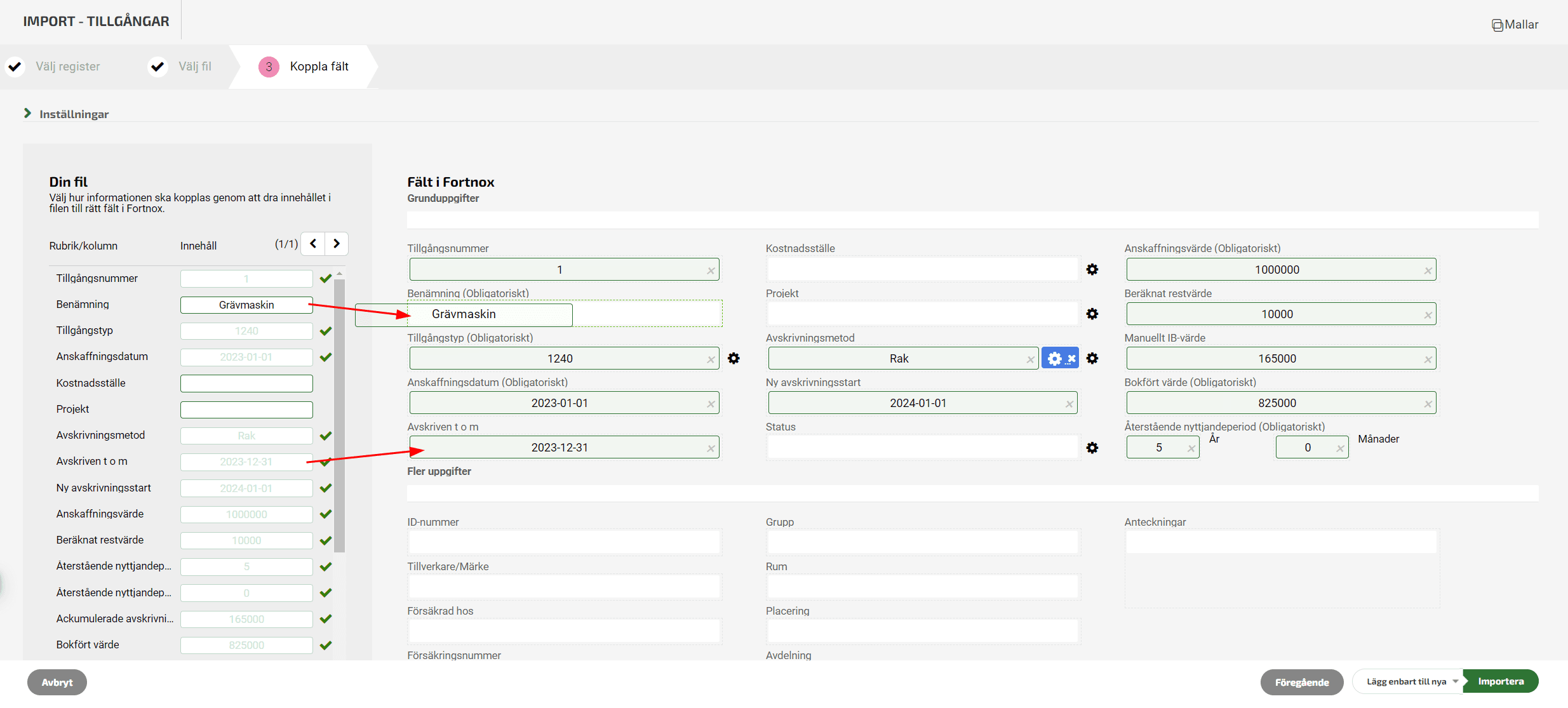Viewport: 1568px width, 708px height.
Task: Click the Importera button
Action: [x=1501, y=681]
